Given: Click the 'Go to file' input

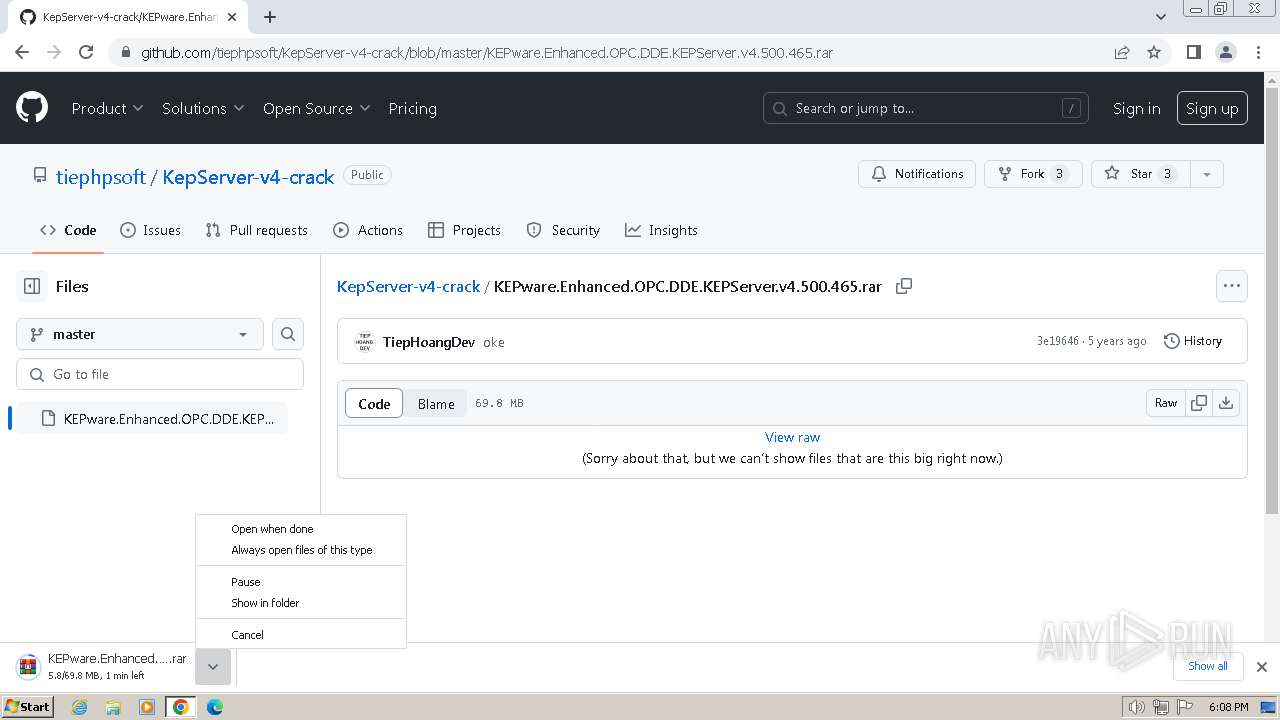Looking at the screenshot, I should pyautogui.click(x=160, y=374).
